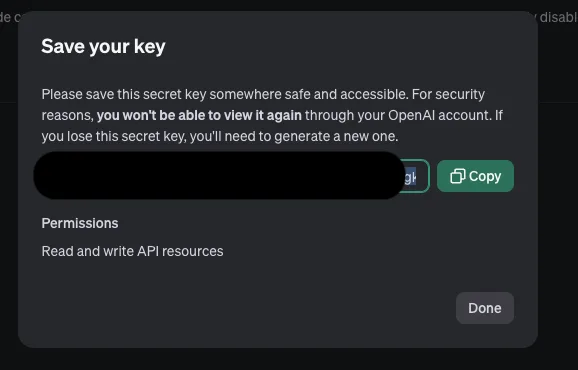This screenshot has height=370, width=578.
Task: Click the "somewhere safe and accessible" phrase
Action: pos(309,94)
